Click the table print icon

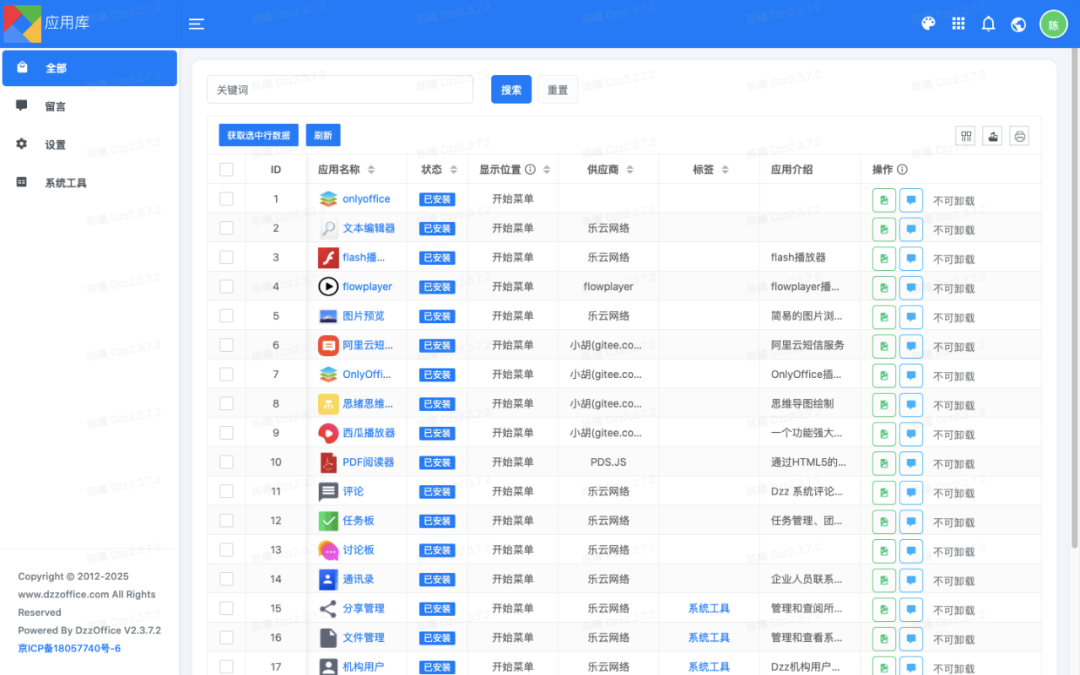1019,136
